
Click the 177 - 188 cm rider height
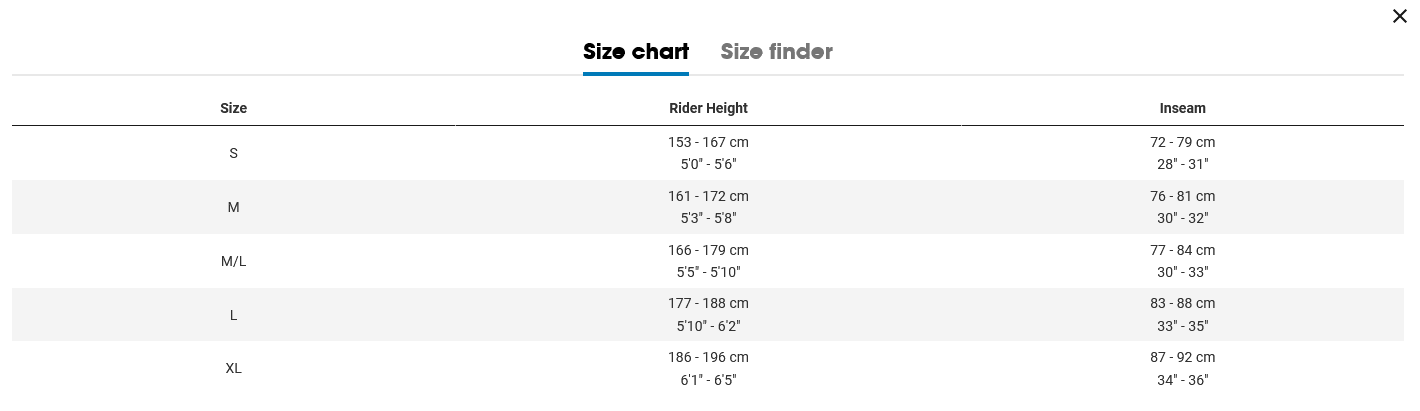click(708, 303)
